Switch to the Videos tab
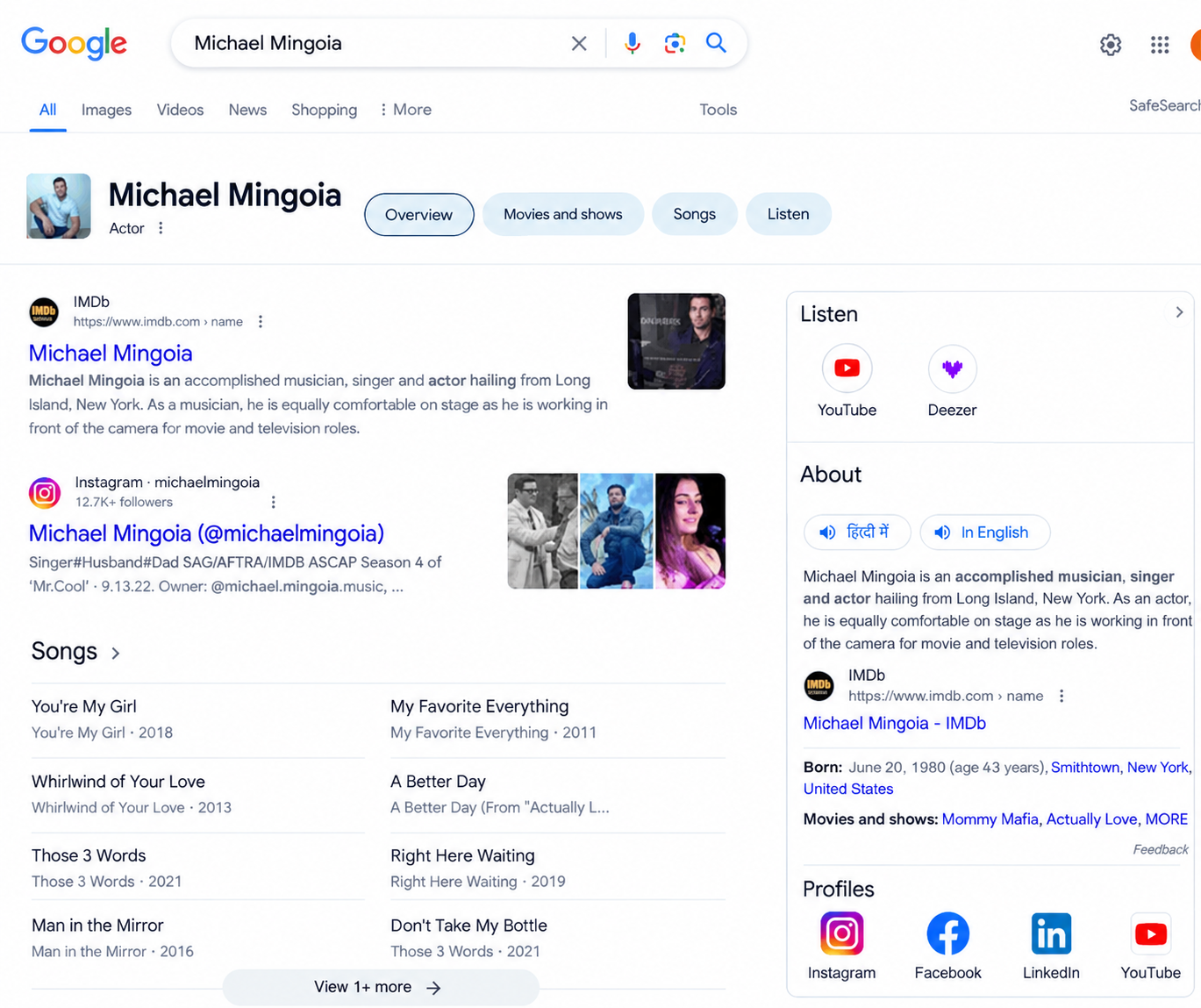1201x1008 pixels. coord(180,110)
